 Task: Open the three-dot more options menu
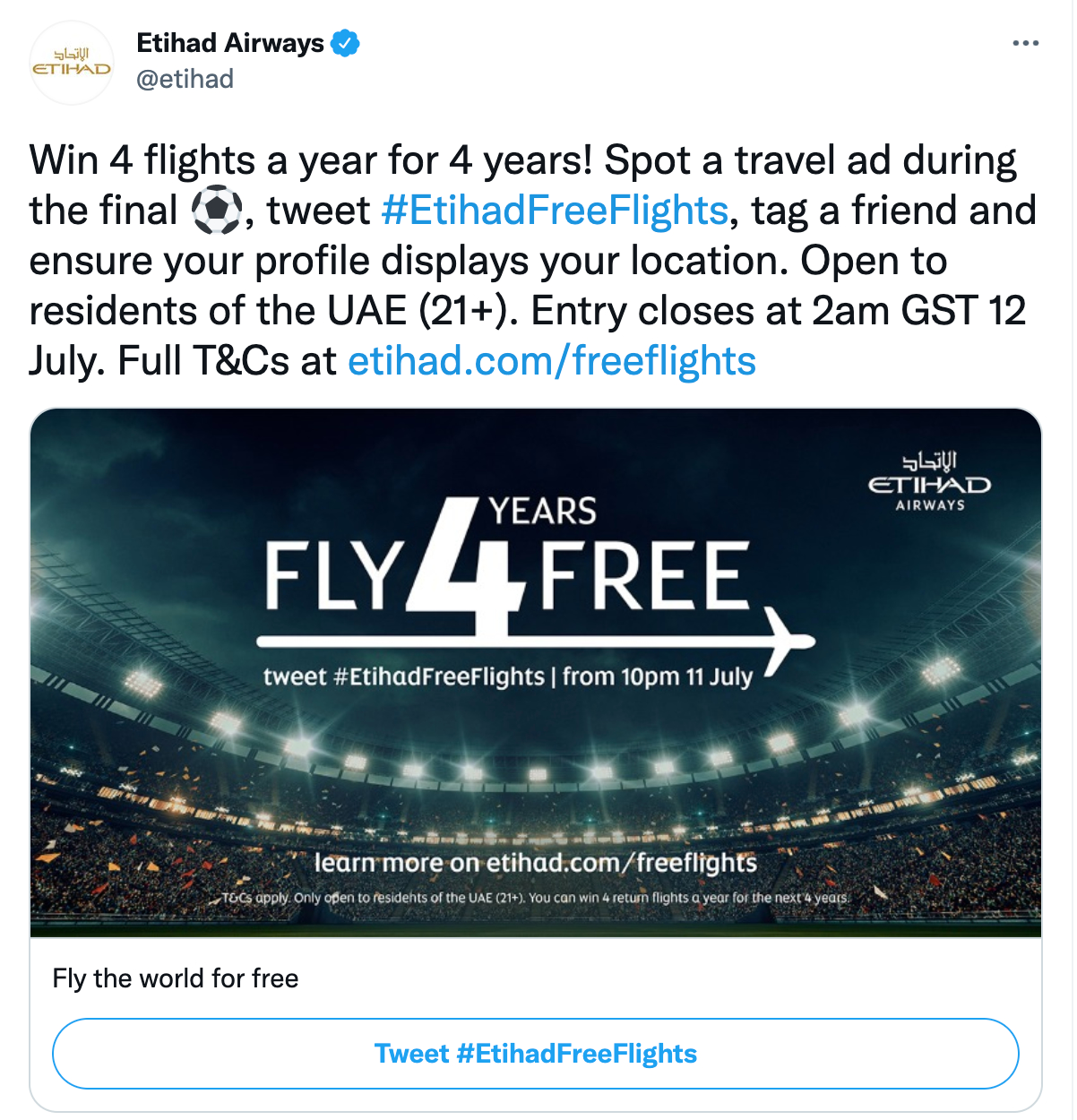coord(1025,43)
